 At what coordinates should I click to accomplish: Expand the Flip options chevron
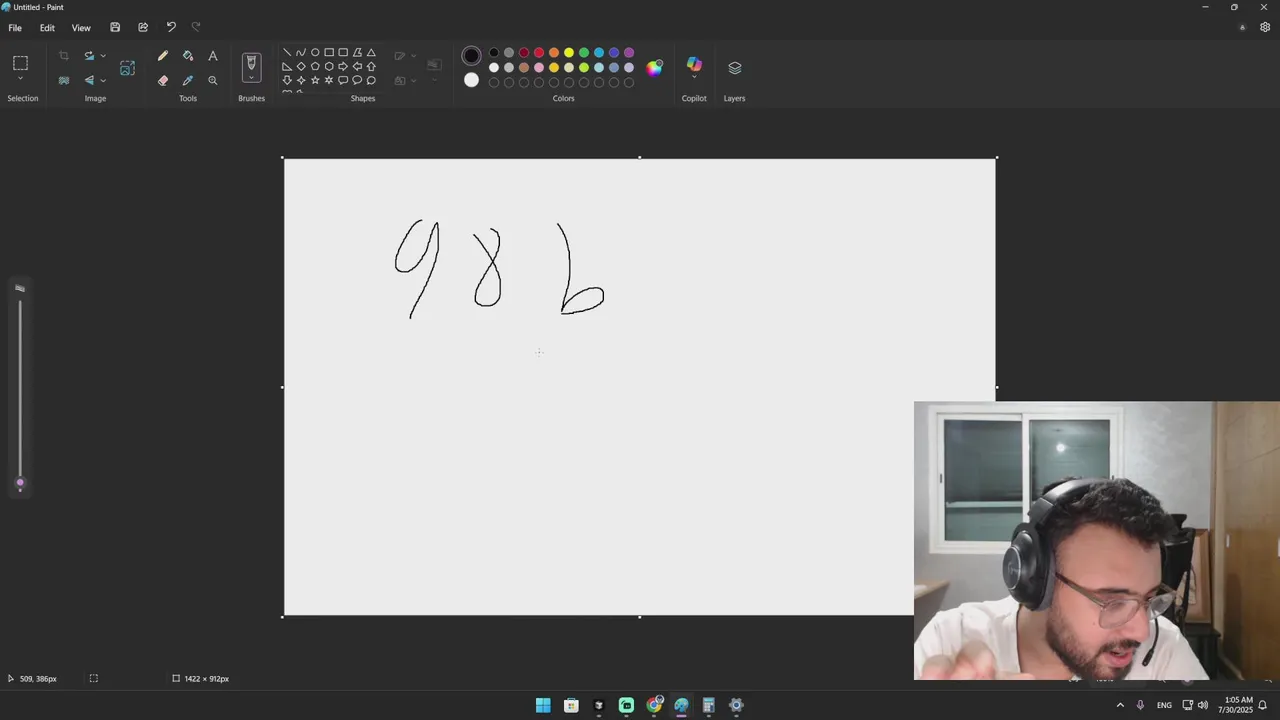click(103, 81)
